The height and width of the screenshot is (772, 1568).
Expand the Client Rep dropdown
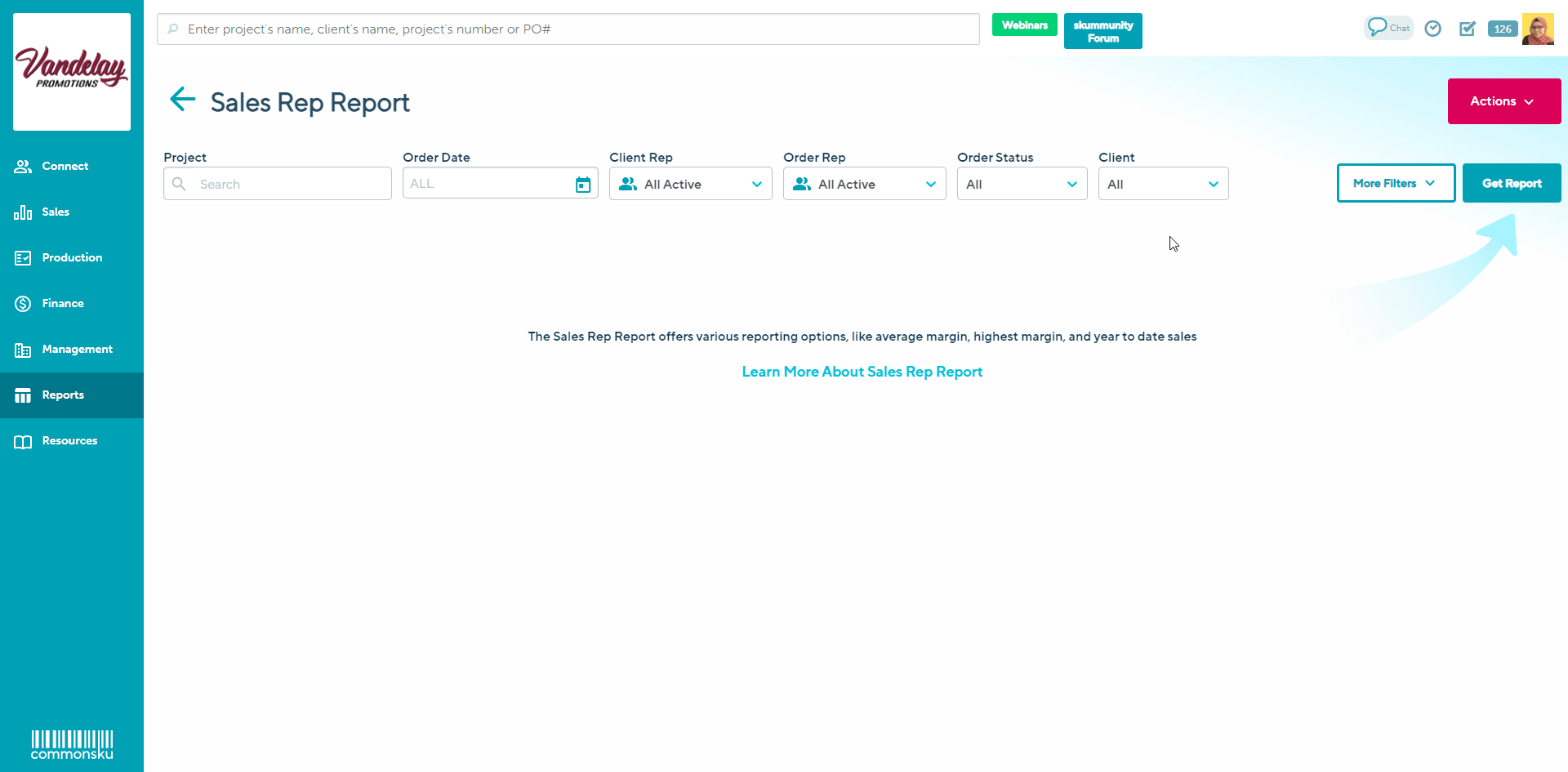(756, 184)
